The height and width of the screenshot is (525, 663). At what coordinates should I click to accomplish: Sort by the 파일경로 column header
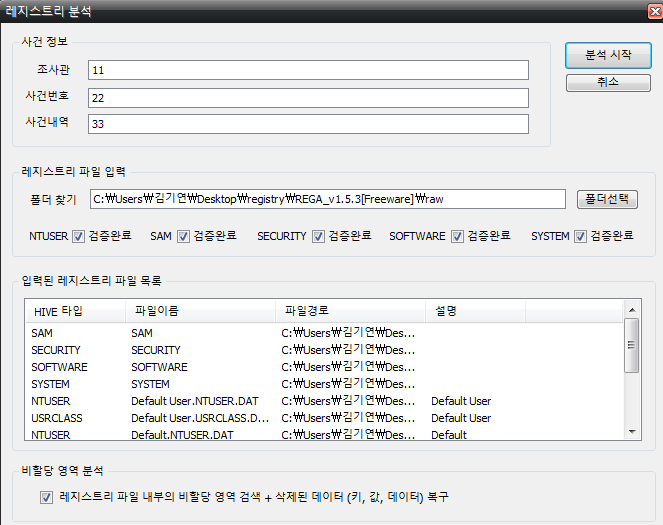coord(351,312)
